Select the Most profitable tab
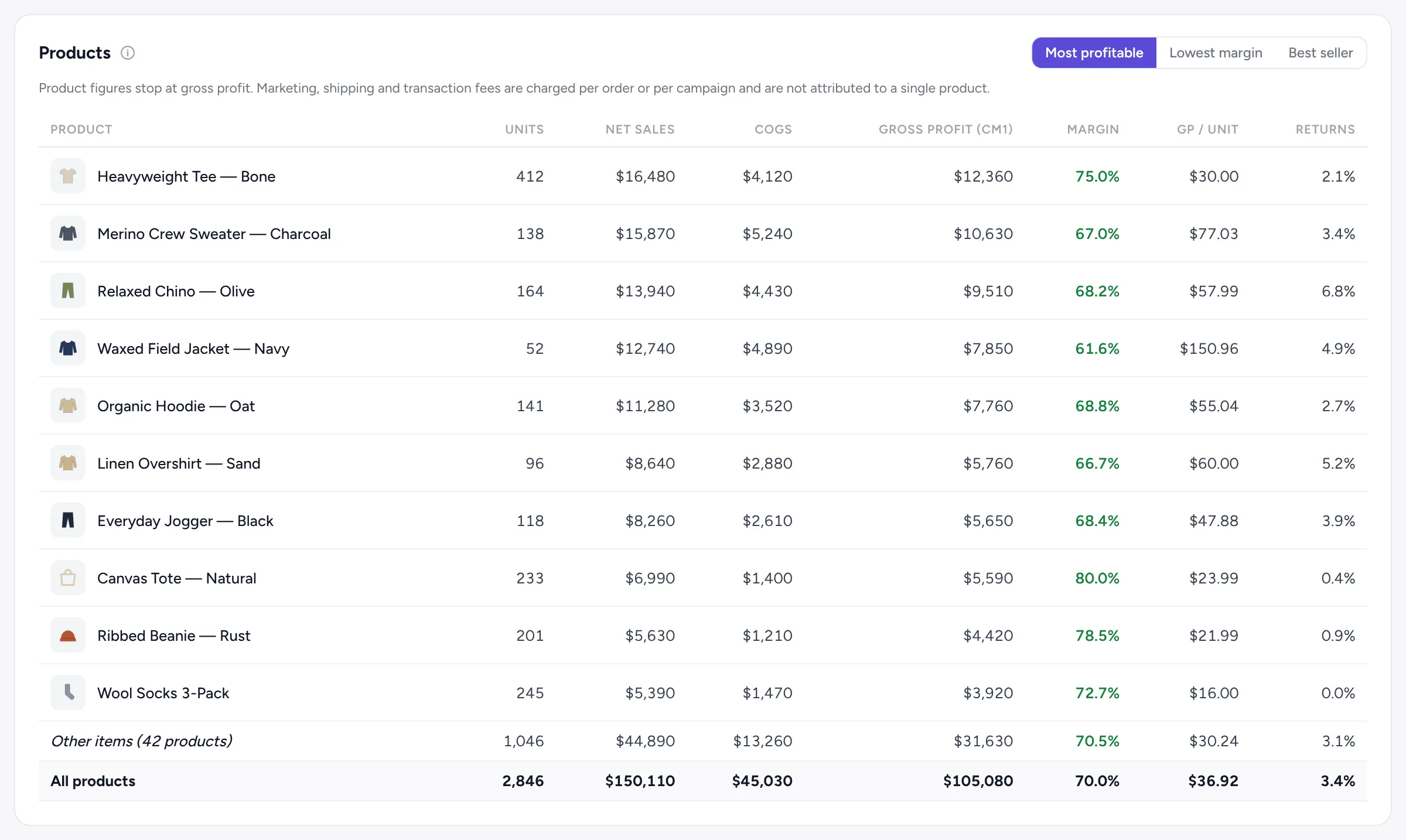This screenshot has width=1406, height=840. (1094, 53)
